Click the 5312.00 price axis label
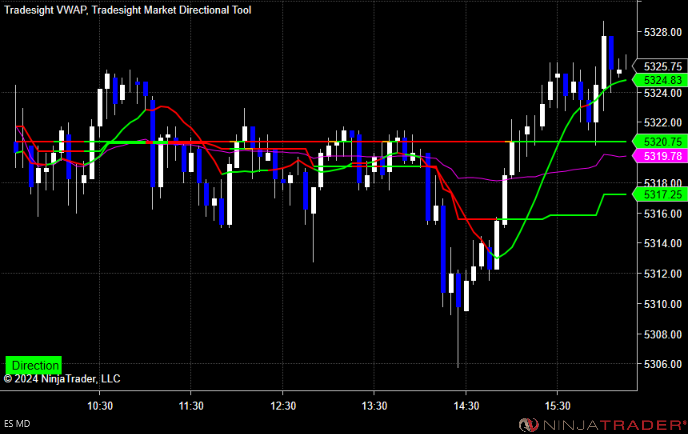This screenshot has height=434, width=688. pos(663,274)
